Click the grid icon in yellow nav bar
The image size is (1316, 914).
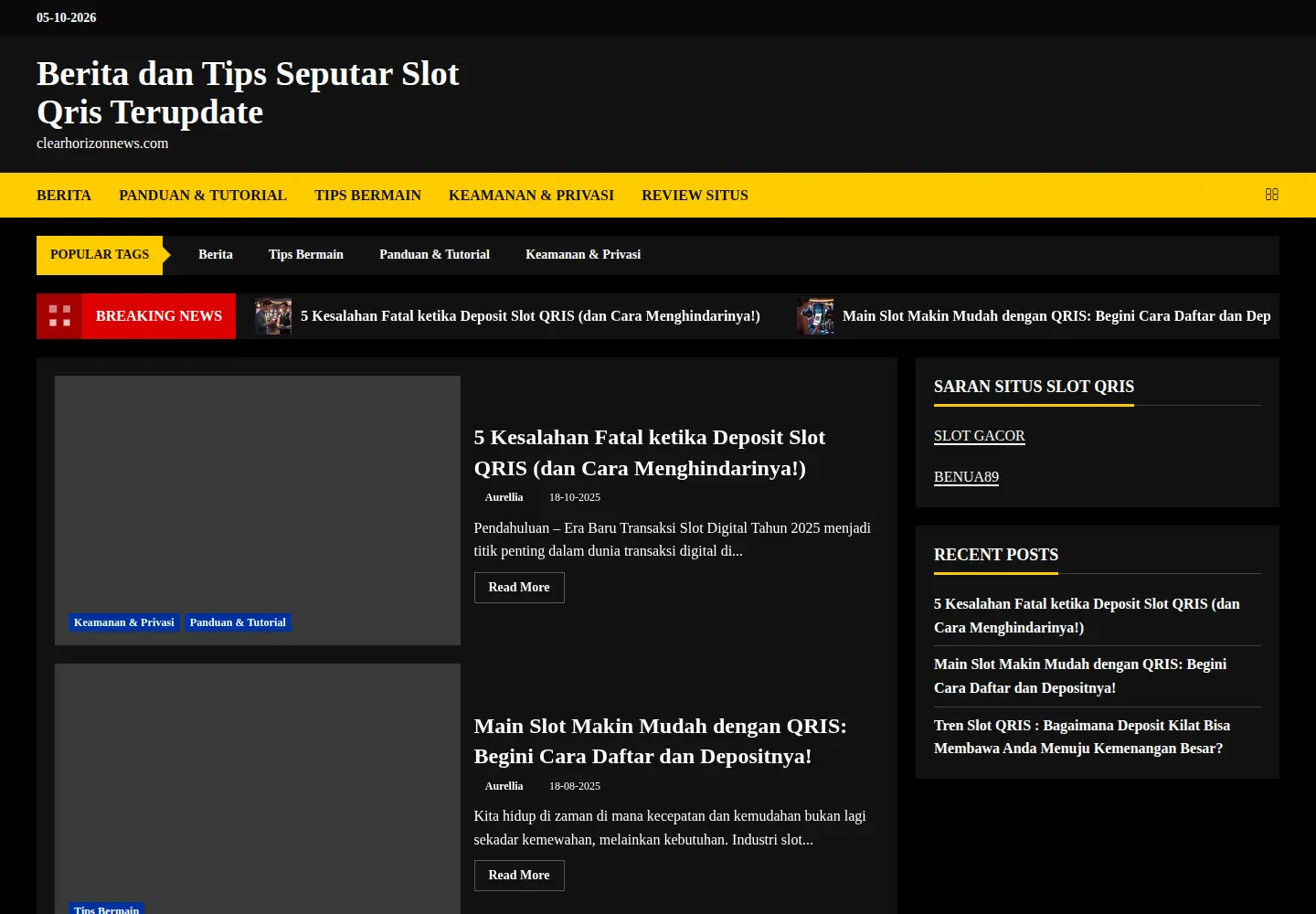tap(1271, 195)
